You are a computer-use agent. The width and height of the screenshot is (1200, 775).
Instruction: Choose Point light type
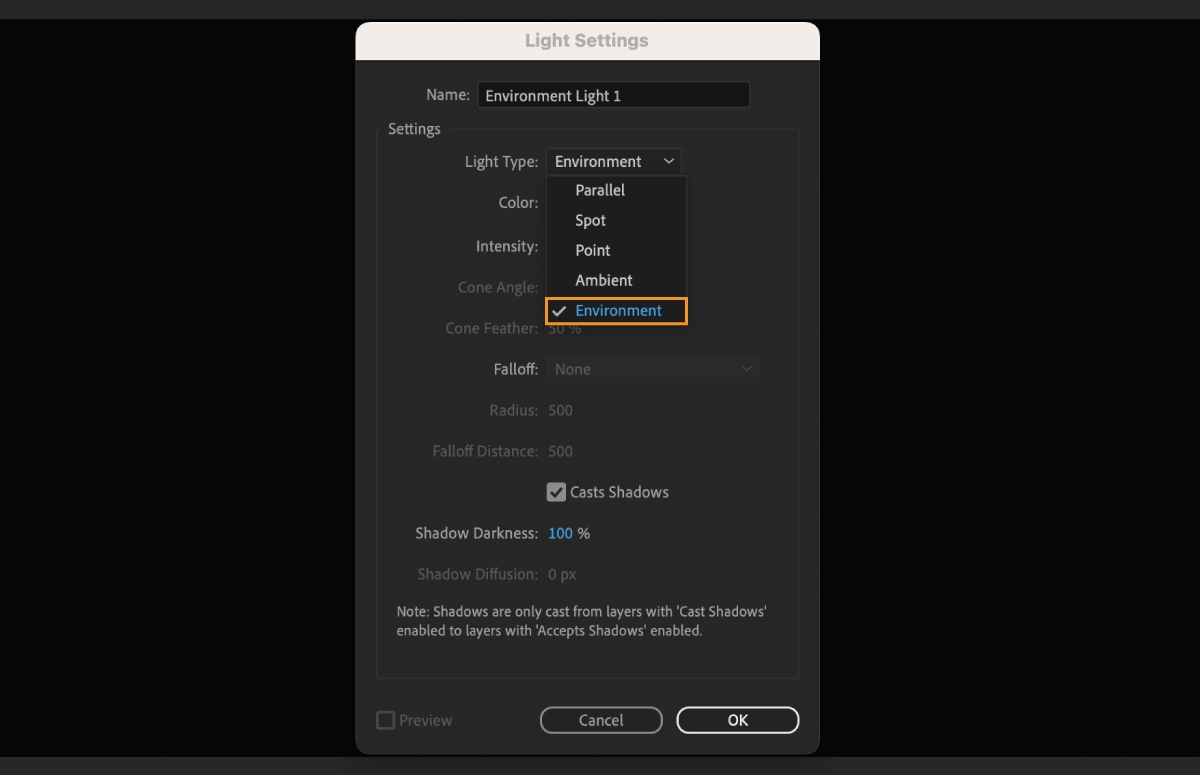592,250
